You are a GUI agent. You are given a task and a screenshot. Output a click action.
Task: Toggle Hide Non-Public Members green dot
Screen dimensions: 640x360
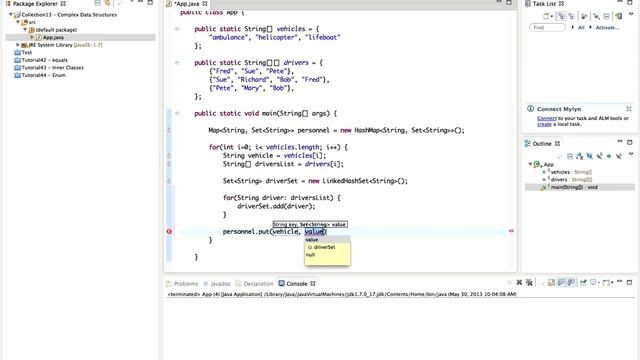(x=609, y=156)
